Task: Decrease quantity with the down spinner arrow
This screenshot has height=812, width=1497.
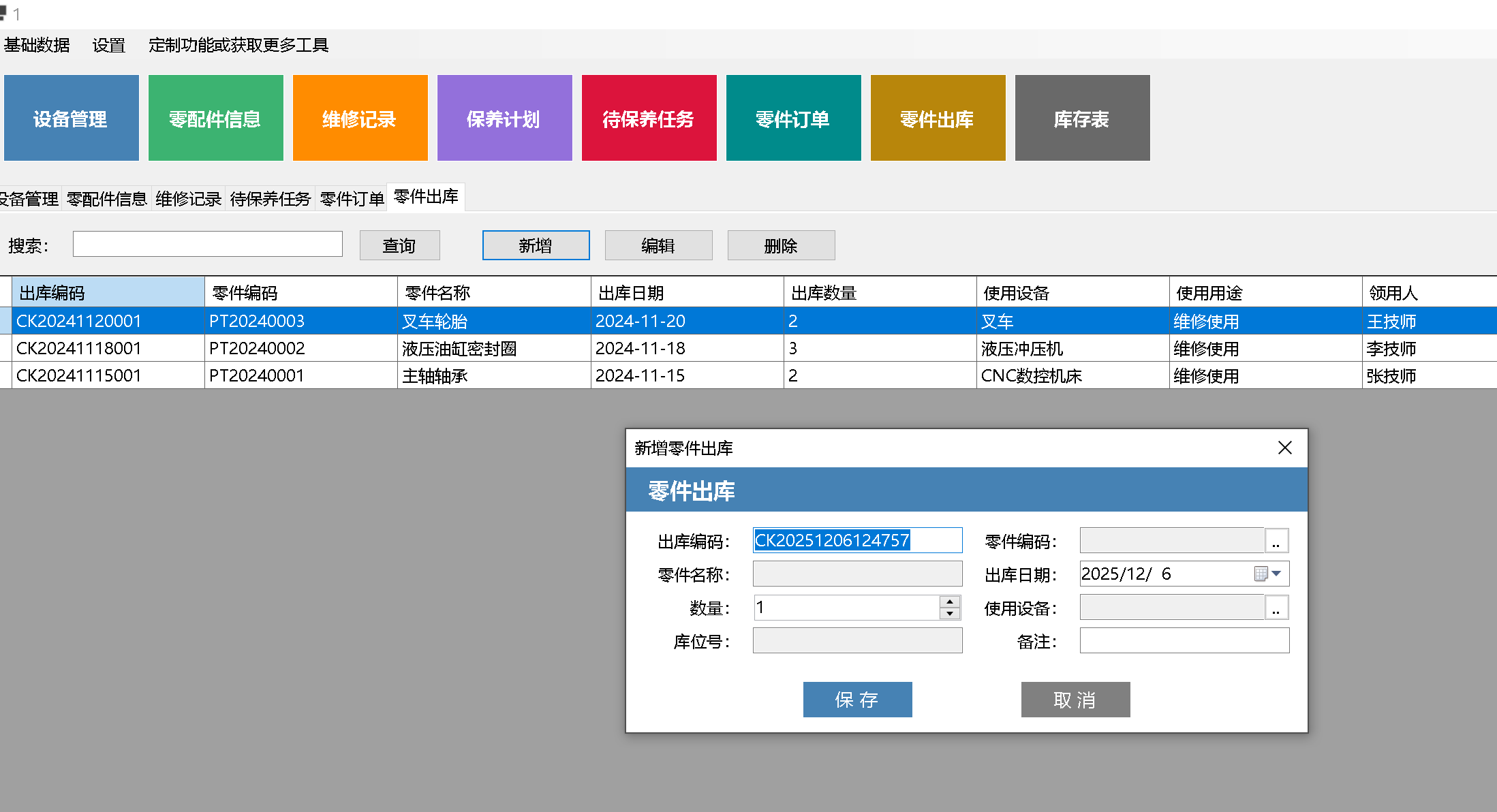Action: click(950, 614)
